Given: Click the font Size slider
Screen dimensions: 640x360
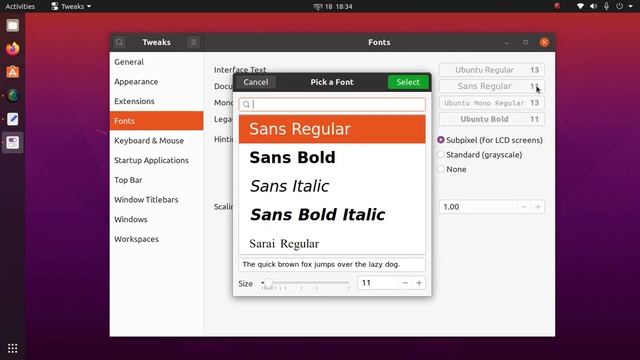Looking at the screenshot, I should (x=305, y=283).
